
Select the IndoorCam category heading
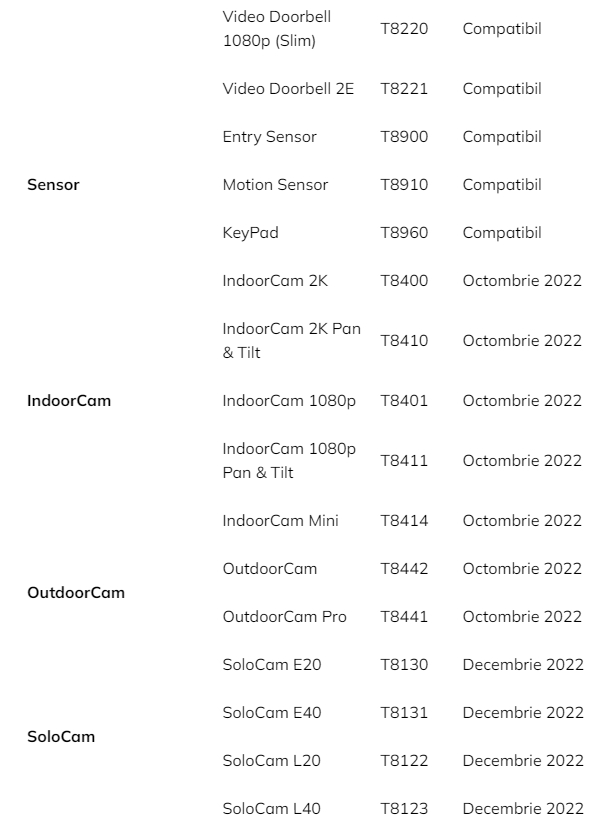[69, 401]
